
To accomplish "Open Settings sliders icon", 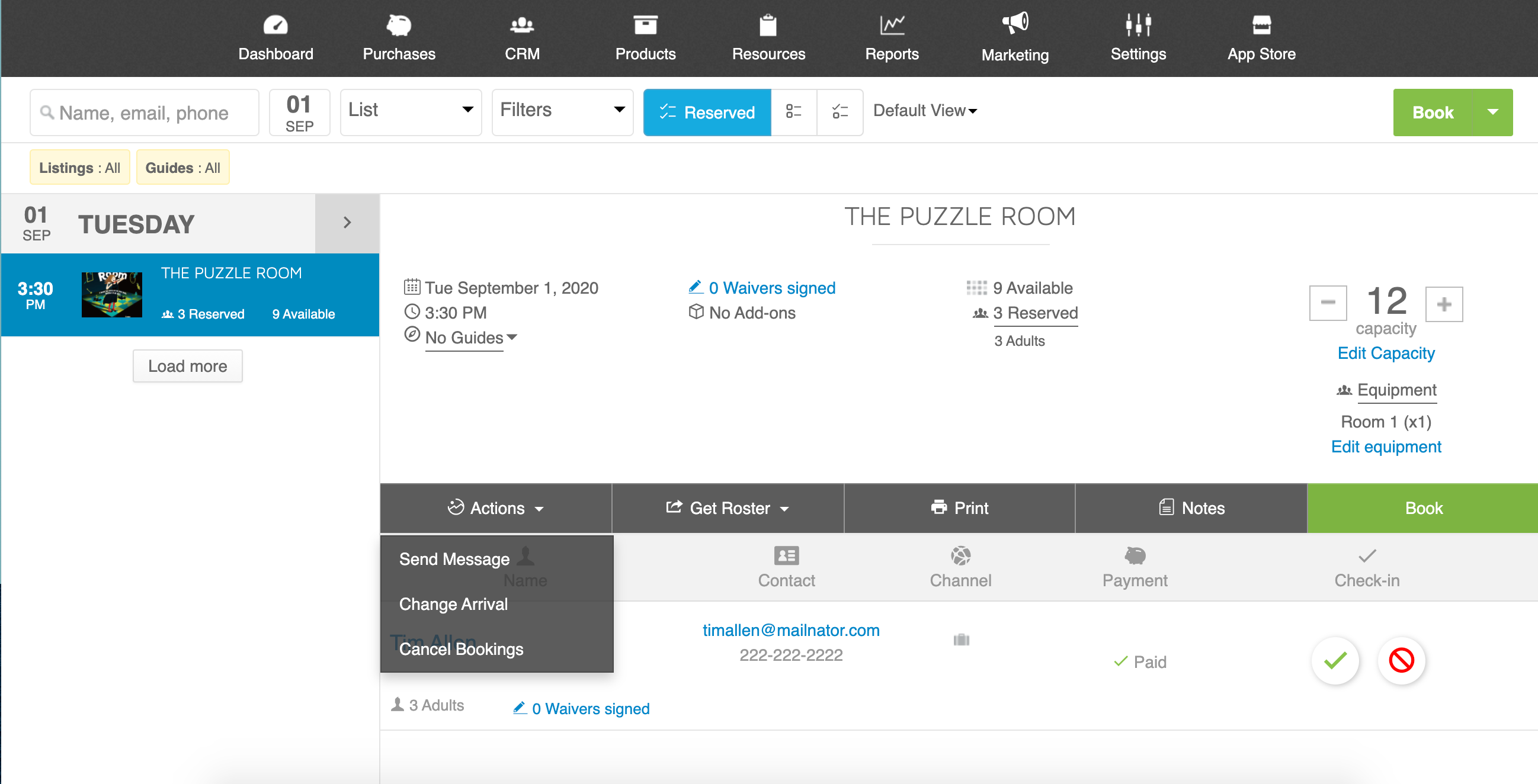I will click(1138, 25).
